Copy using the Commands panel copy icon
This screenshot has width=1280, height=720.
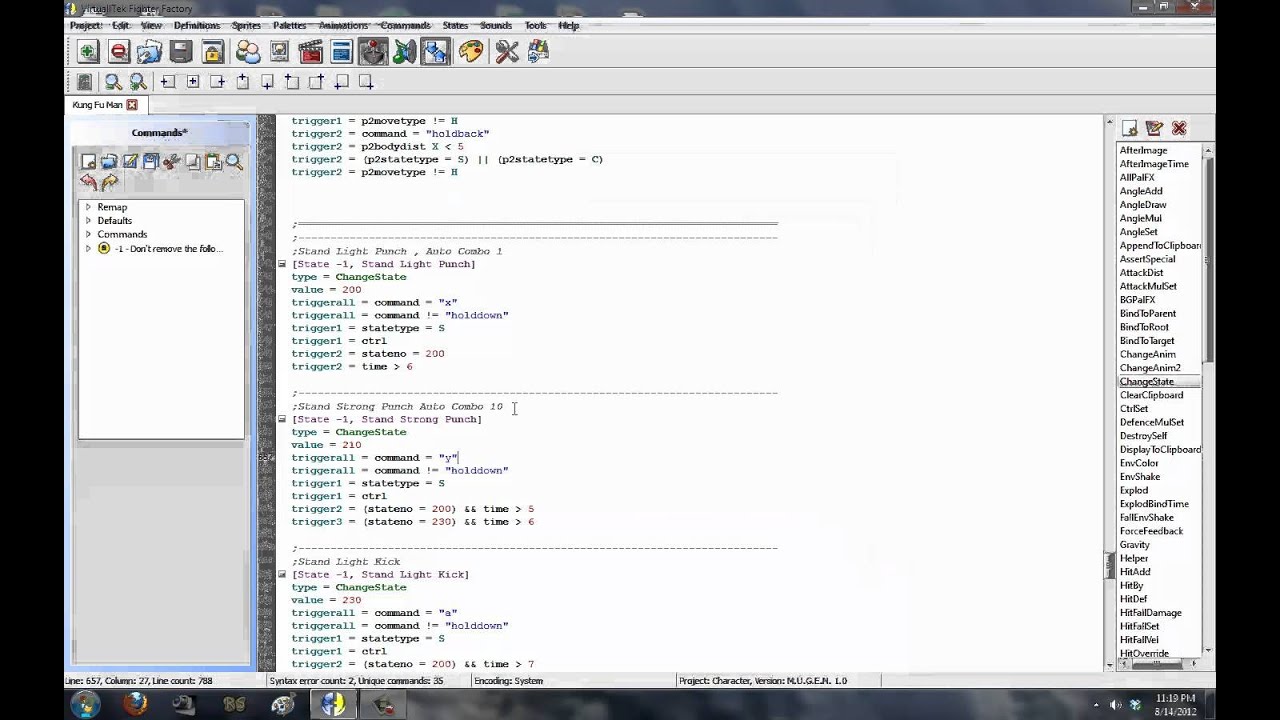192,162
